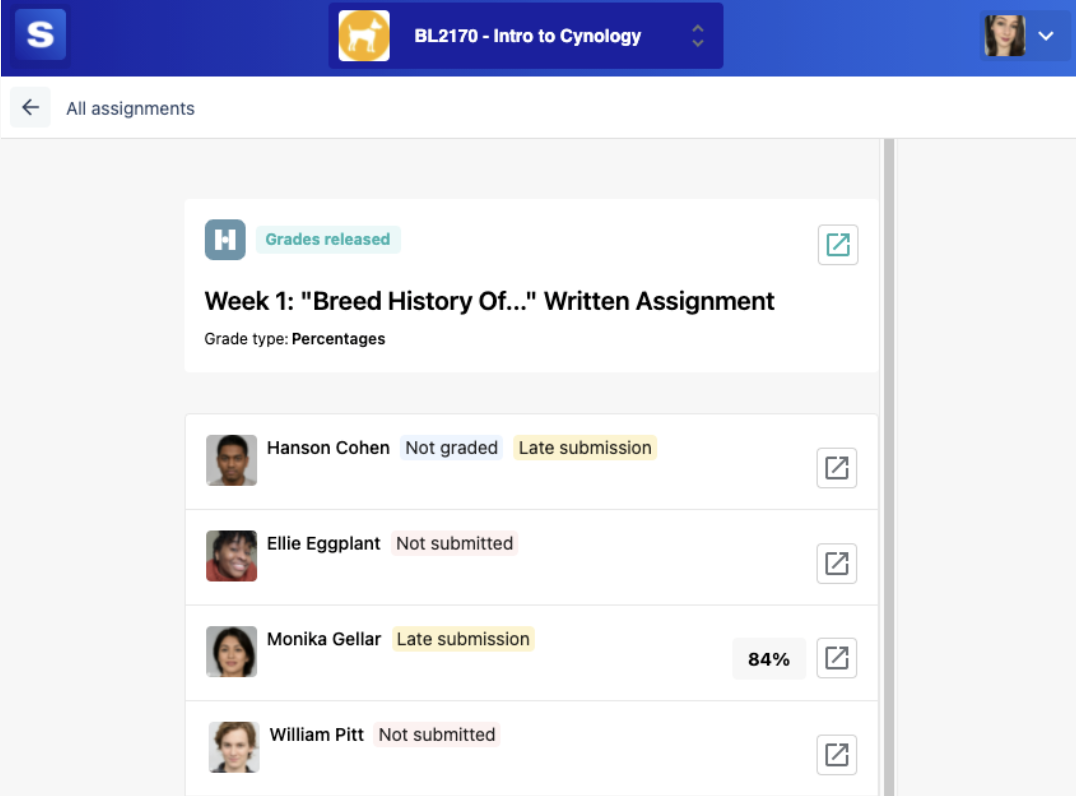Open the course switcher dropdown arrows
The height and width of the screenshot is (796, 1076).
pos(698,36)
